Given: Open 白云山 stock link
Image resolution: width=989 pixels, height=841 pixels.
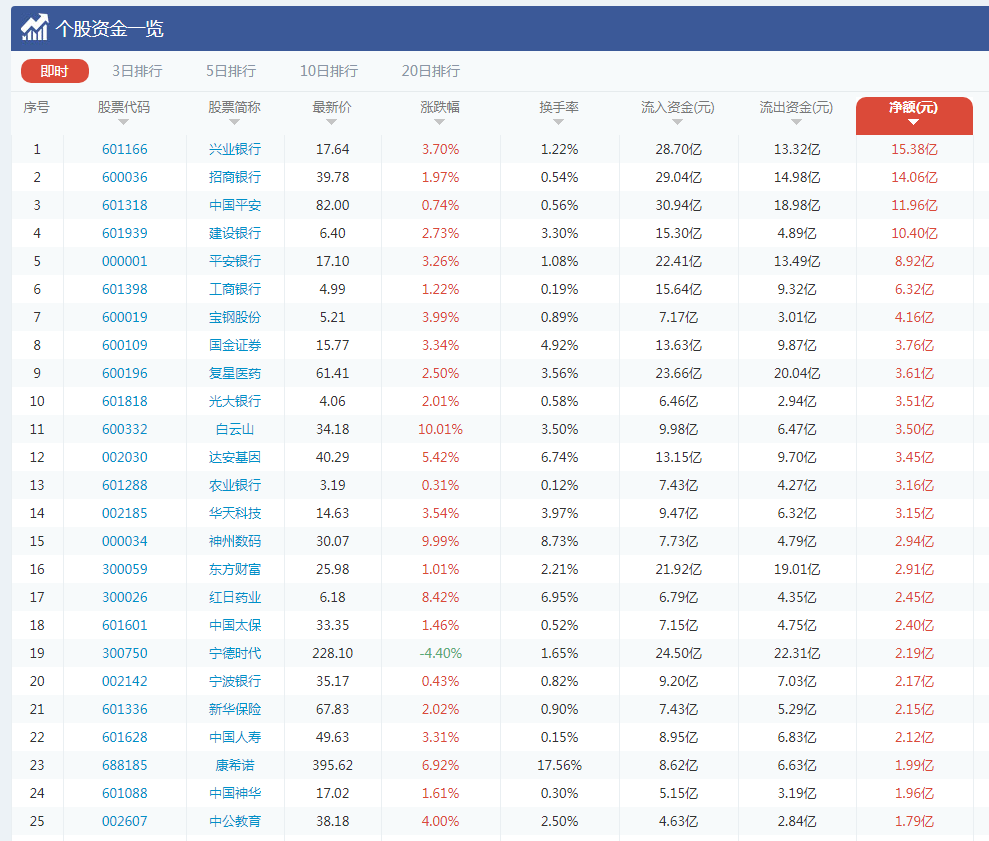Looking at the screenshot, I should 235,429.
